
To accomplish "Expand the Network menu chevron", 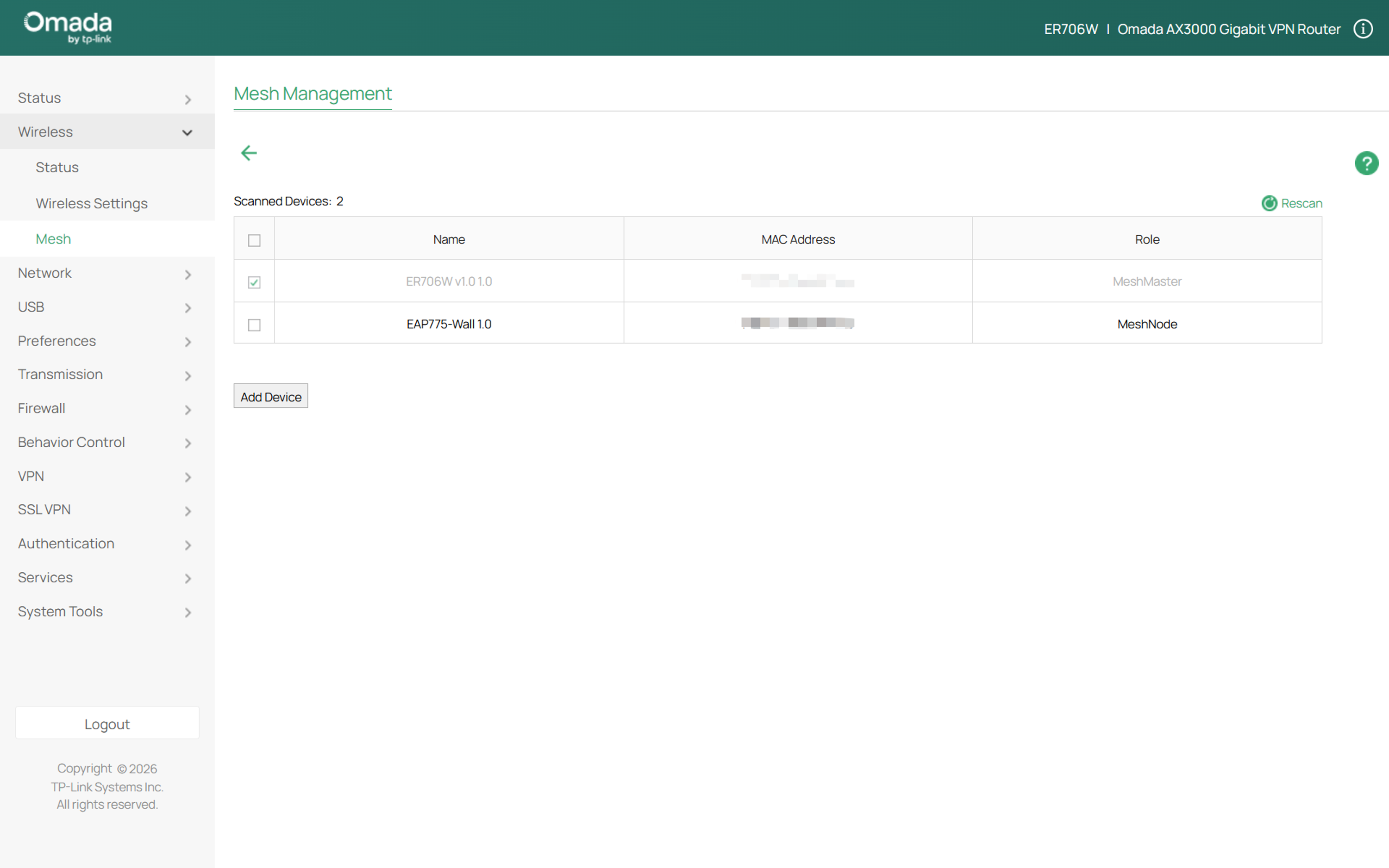I will (188, 275).
